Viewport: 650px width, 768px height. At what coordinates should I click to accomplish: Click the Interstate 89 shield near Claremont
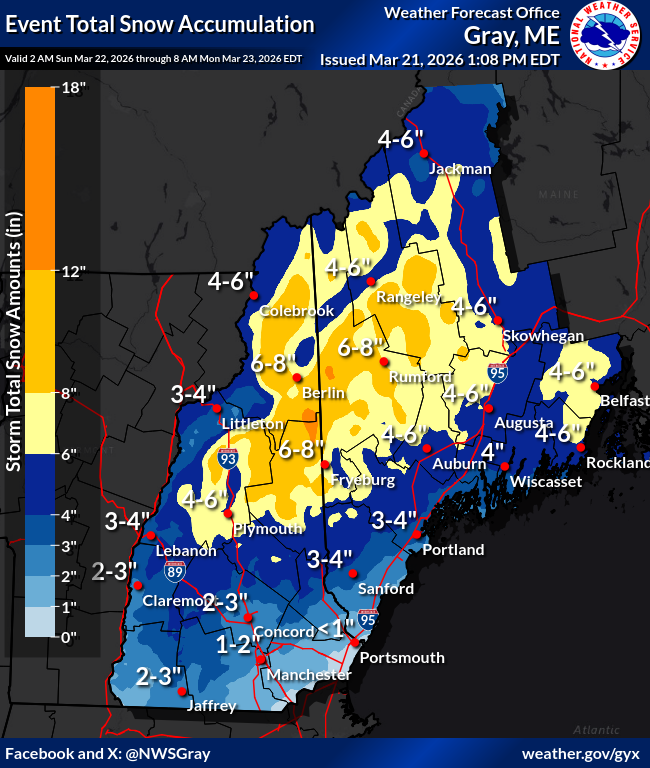[174, 571]
